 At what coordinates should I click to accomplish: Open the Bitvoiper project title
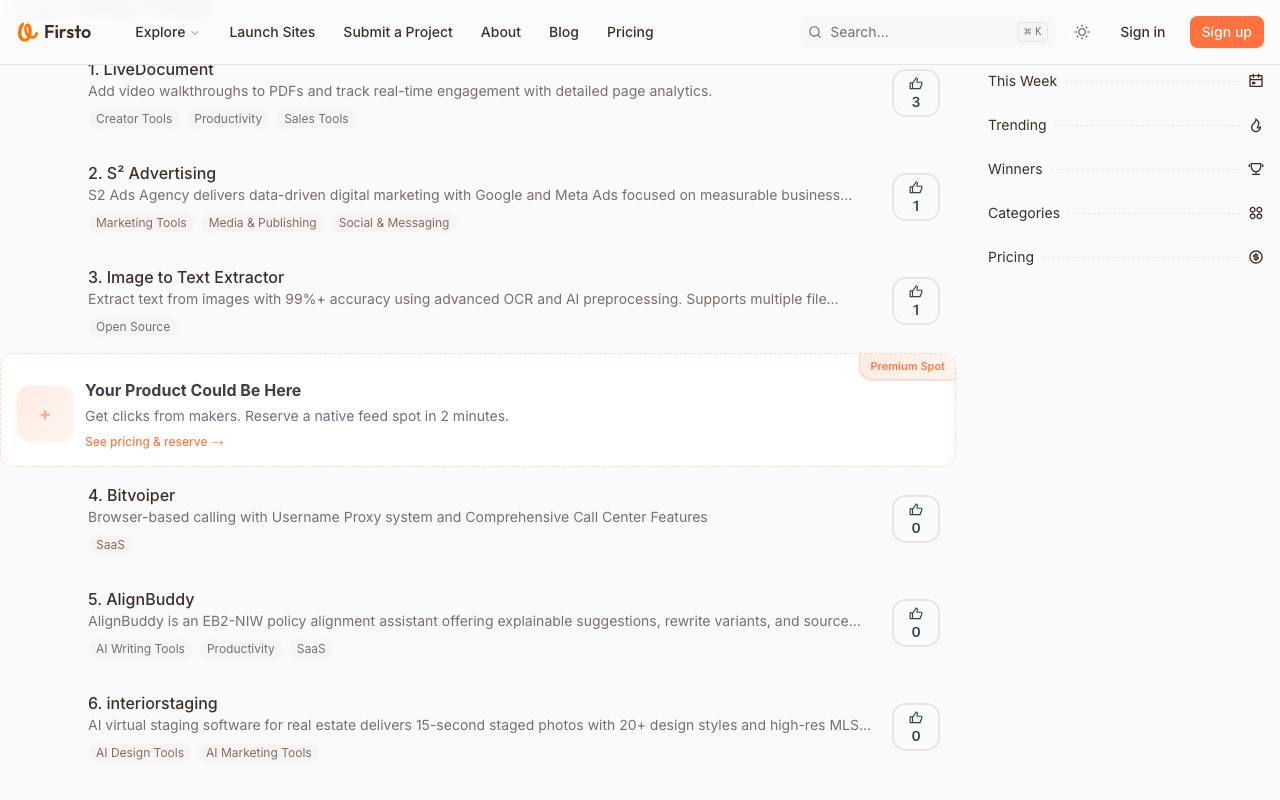point(131,495)
